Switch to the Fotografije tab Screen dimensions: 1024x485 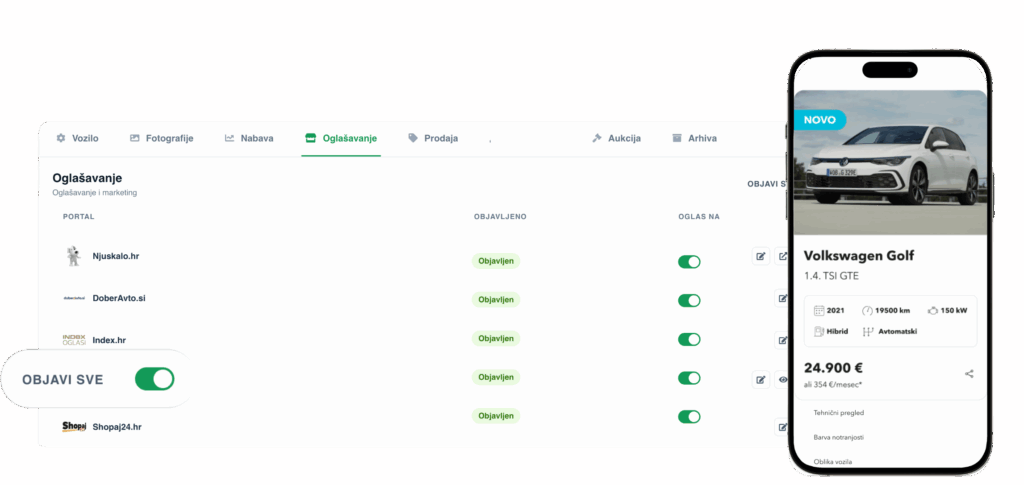161,138
